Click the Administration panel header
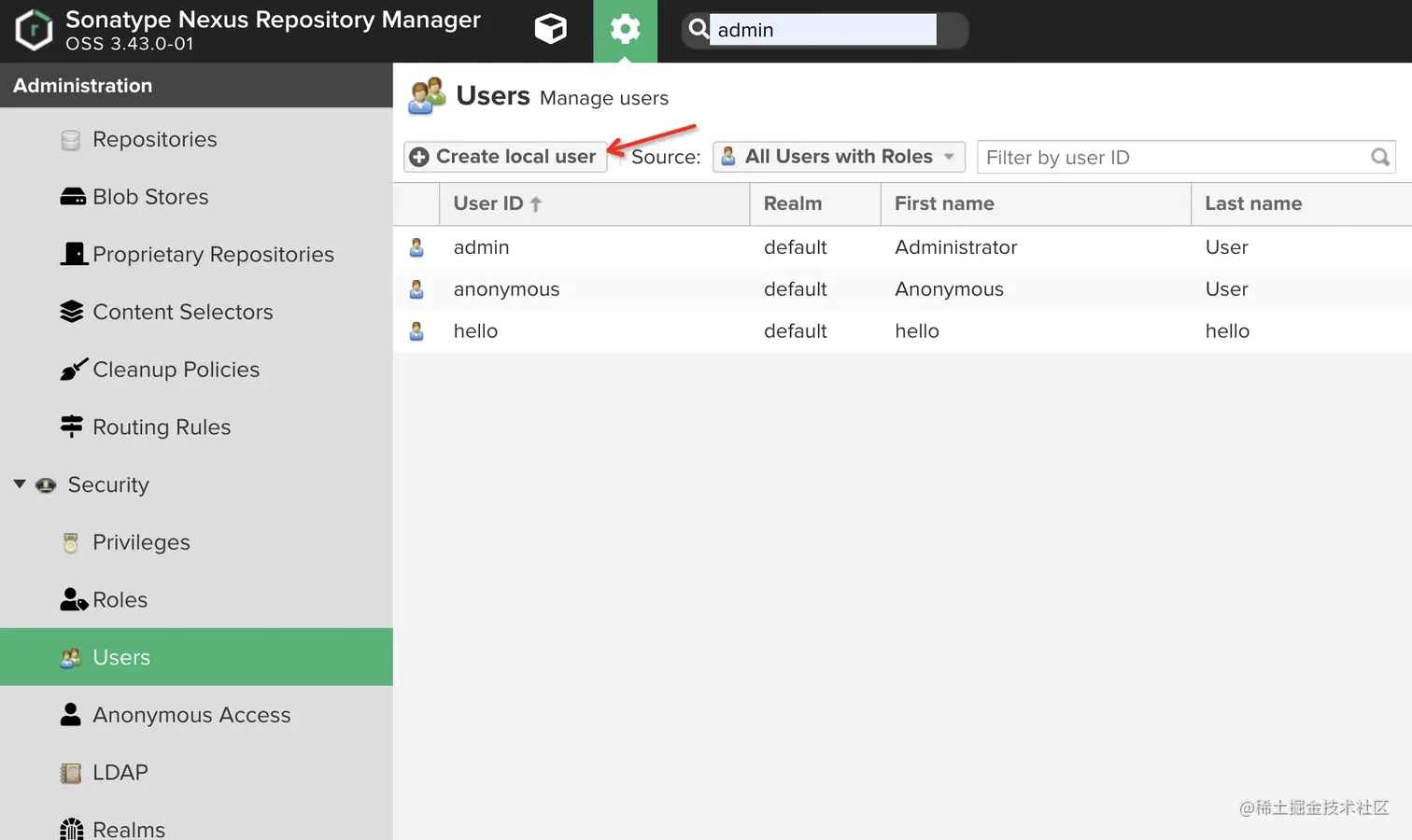 point(196,86)
